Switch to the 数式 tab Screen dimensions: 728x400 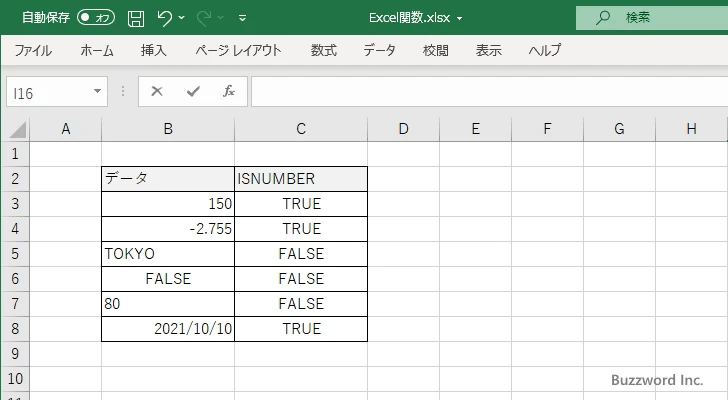(324, 50)
